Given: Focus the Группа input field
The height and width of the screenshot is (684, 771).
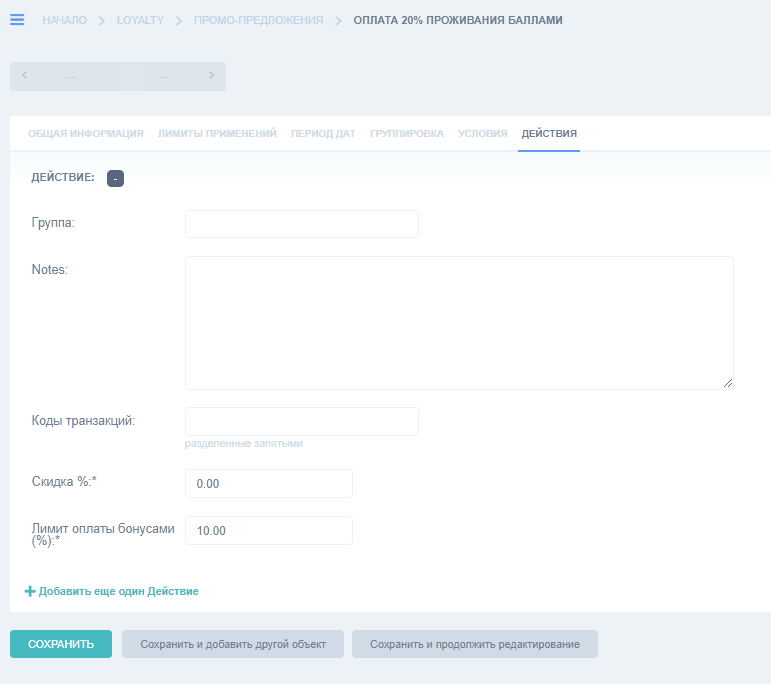Looking at the screenshot, I should pos(302,224).
